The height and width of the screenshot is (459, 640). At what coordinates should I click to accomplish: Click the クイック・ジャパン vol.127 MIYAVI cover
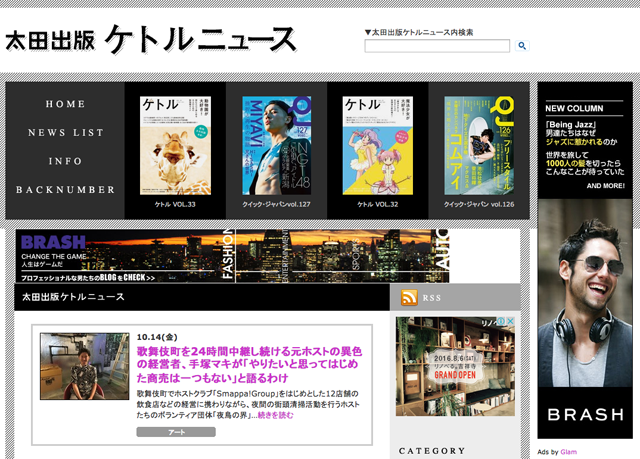pos(277,145)
